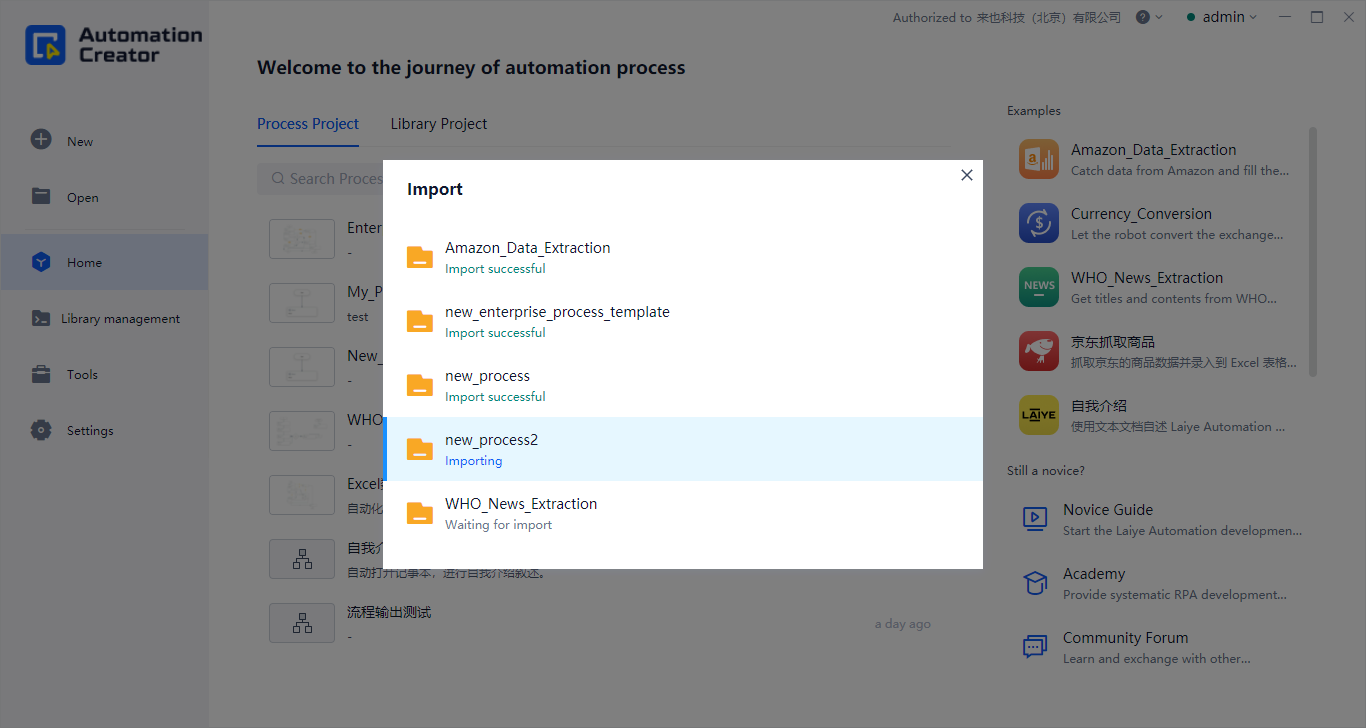The height and width of the screenshot is (728, 1366).
Task: Select the WHO_News_Extraction NEWS icon
Action: click(1038, 287)
